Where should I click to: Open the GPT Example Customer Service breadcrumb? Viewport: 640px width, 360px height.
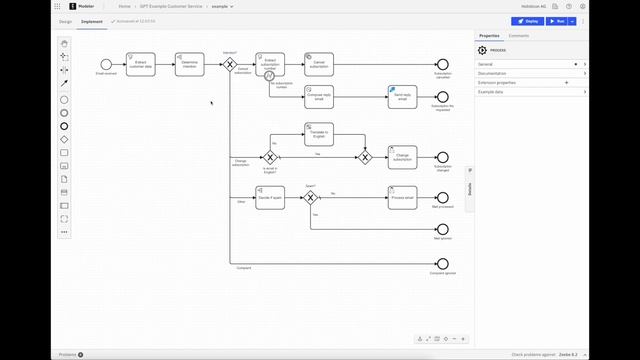point(171,7)
